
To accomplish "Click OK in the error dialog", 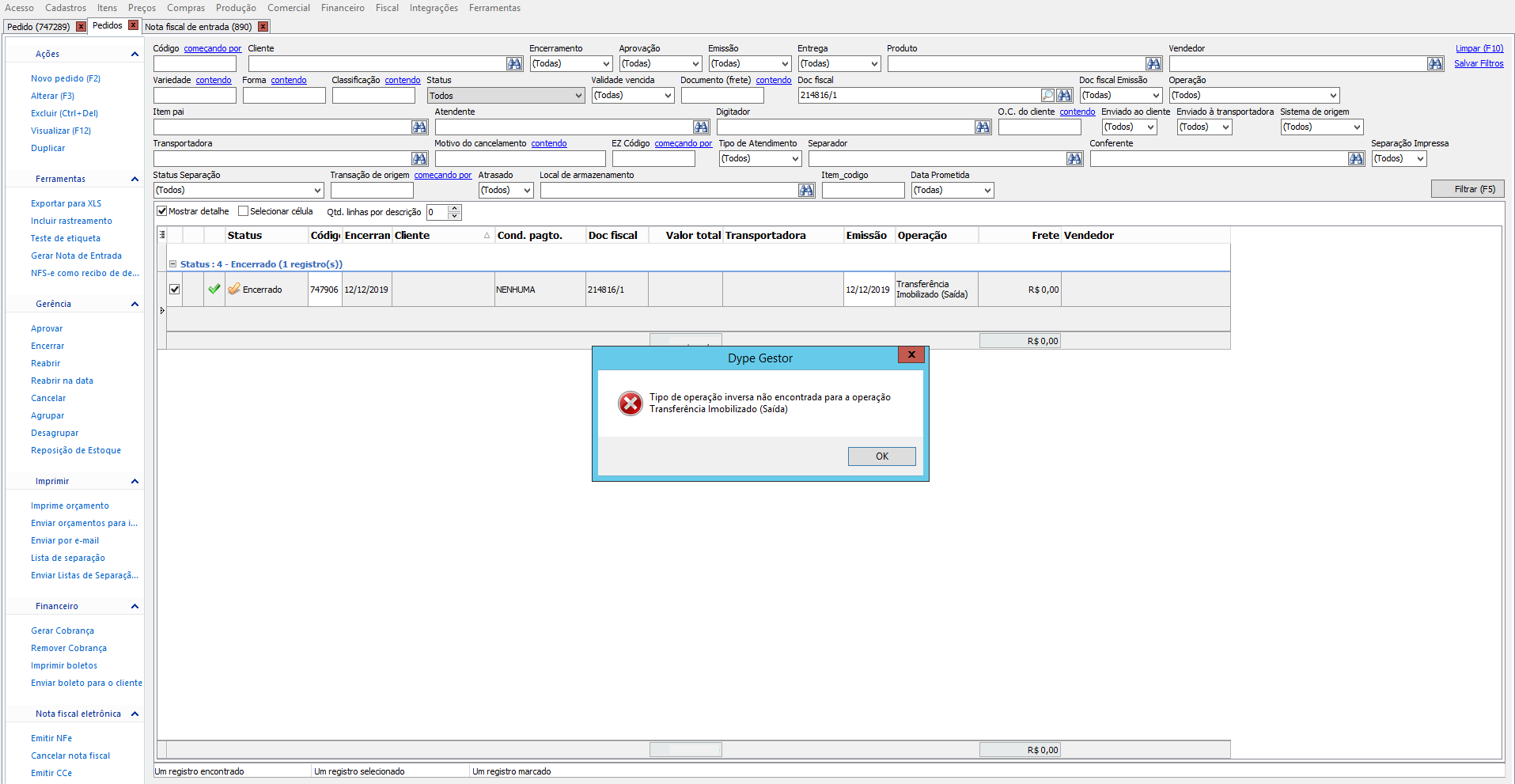I will pyautogui.click(x=881, y=456).
